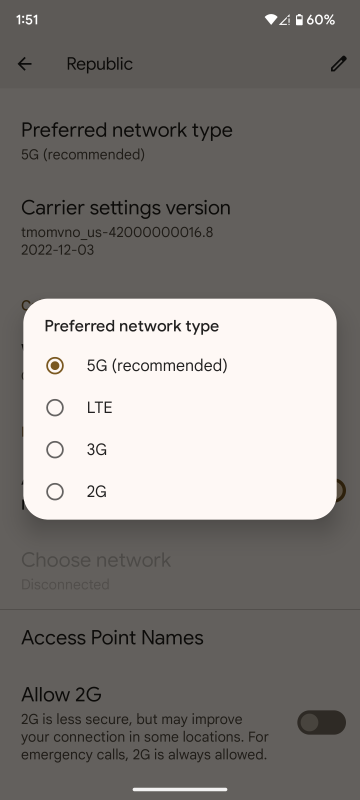Tap Choose network entry
The width and height of the screenshot is (360, 800).
(180, 570)
